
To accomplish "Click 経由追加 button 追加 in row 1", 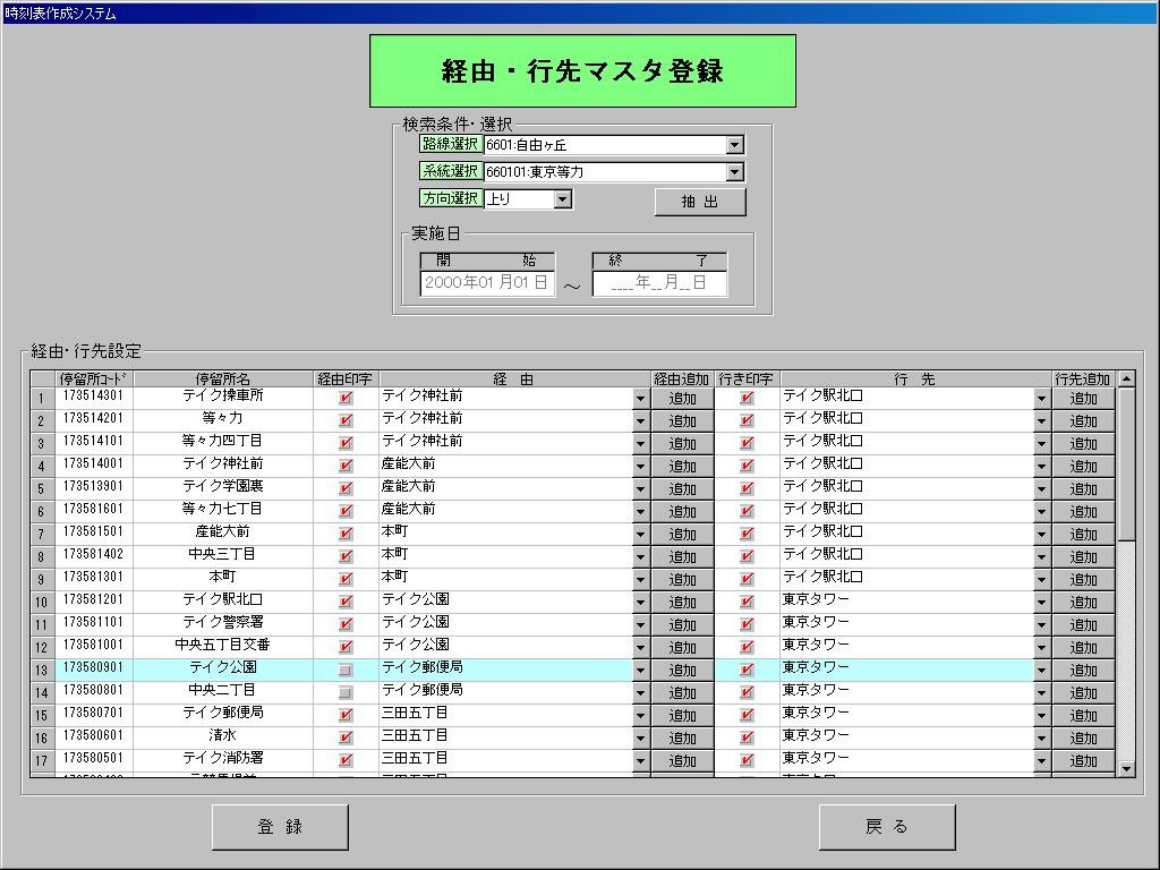I will coord(682,399).
